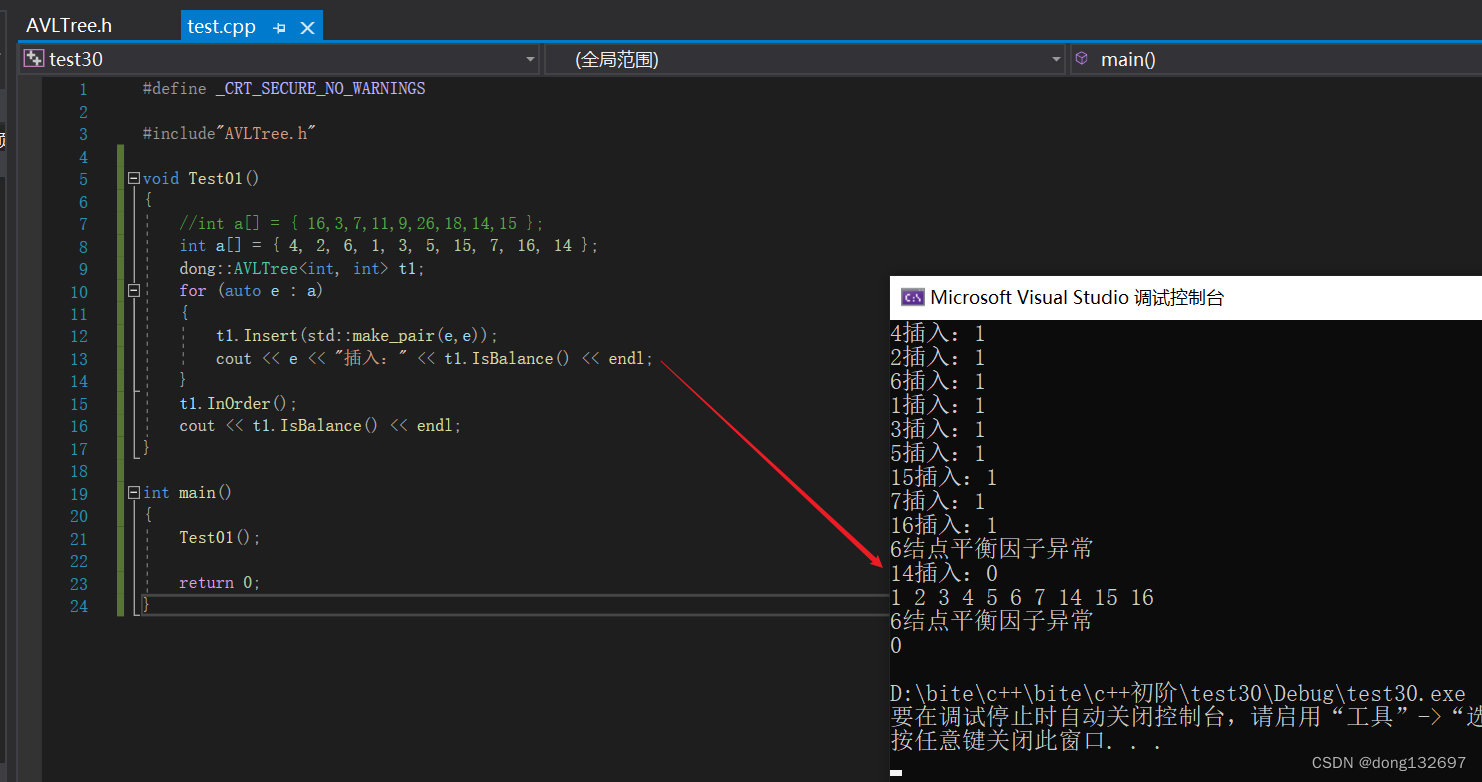The image size is (1482, 782).
Task: Click the console window icon in the 调试控制台 title bar
Action: coord(911,297)
